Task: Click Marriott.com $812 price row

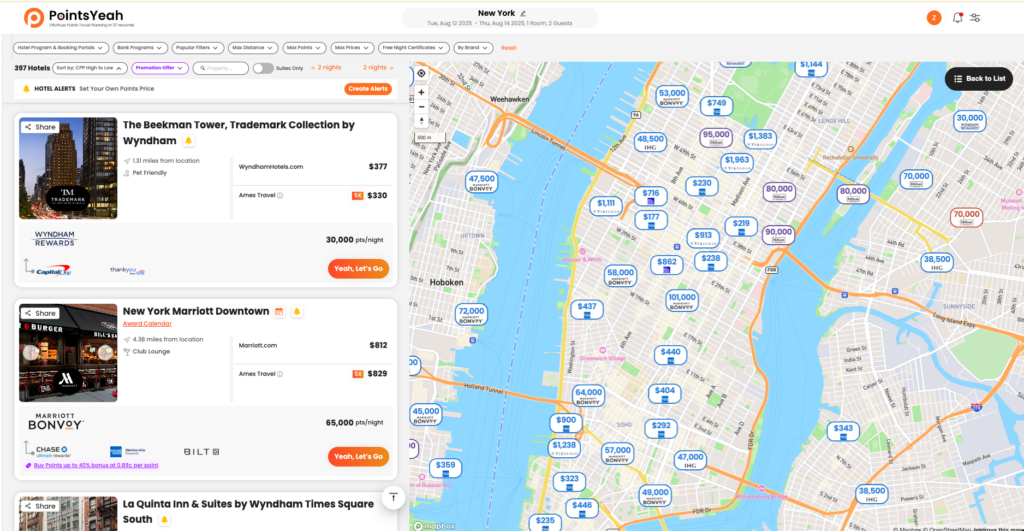Action: click(x=313, y=346)
